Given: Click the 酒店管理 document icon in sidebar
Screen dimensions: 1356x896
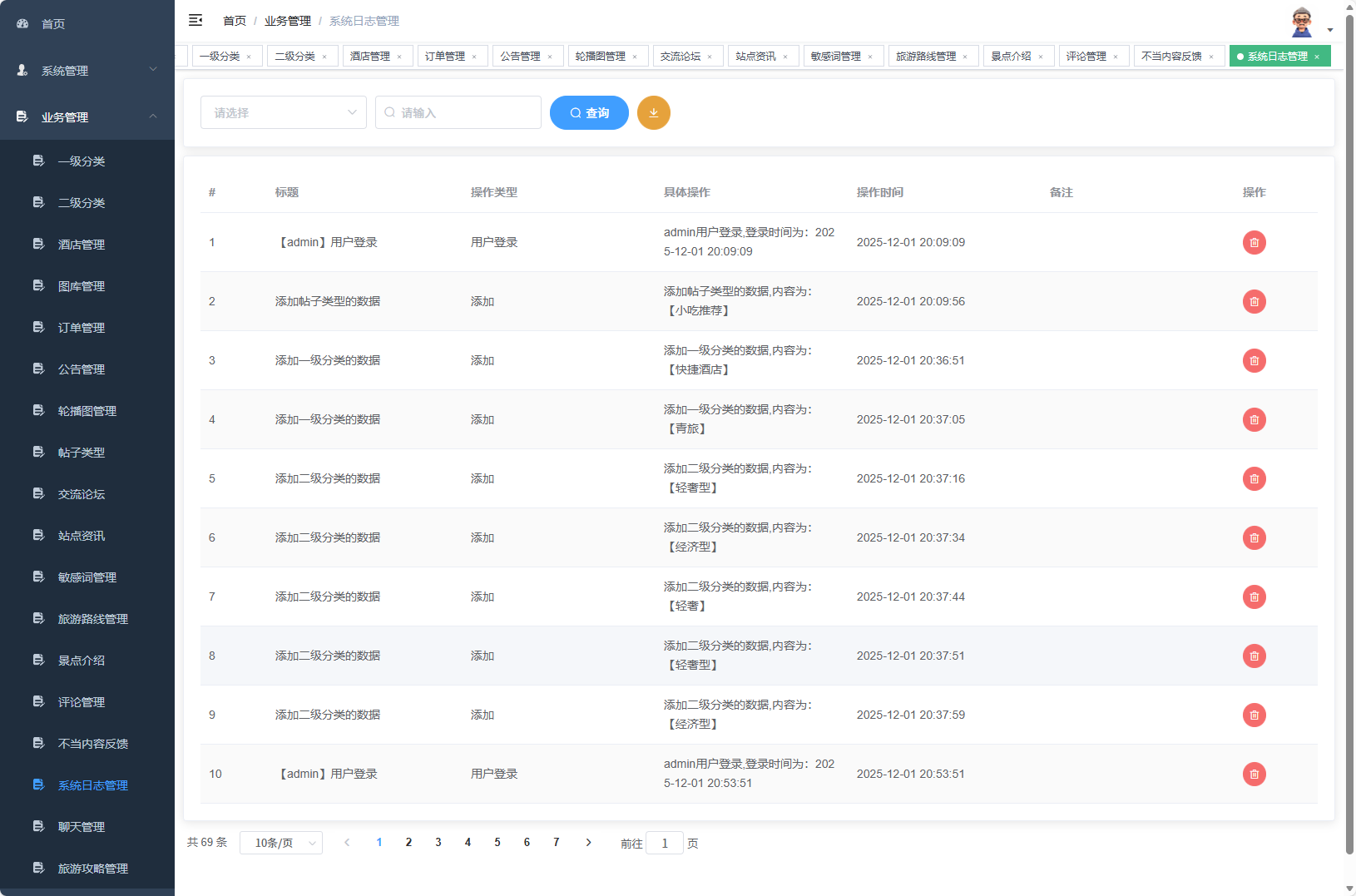Looking at the screenshot, I should pyautogui.click(x=38, y=244).
